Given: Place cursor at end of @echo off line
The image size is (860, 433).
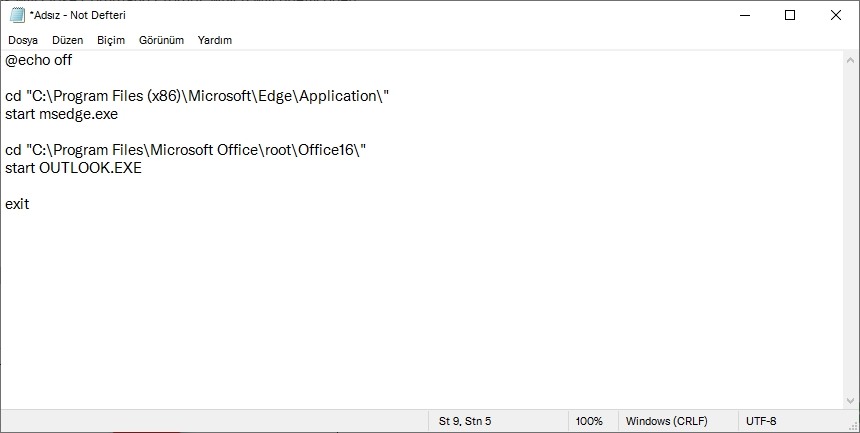Looking at the screenshot, I should point(73,60).
